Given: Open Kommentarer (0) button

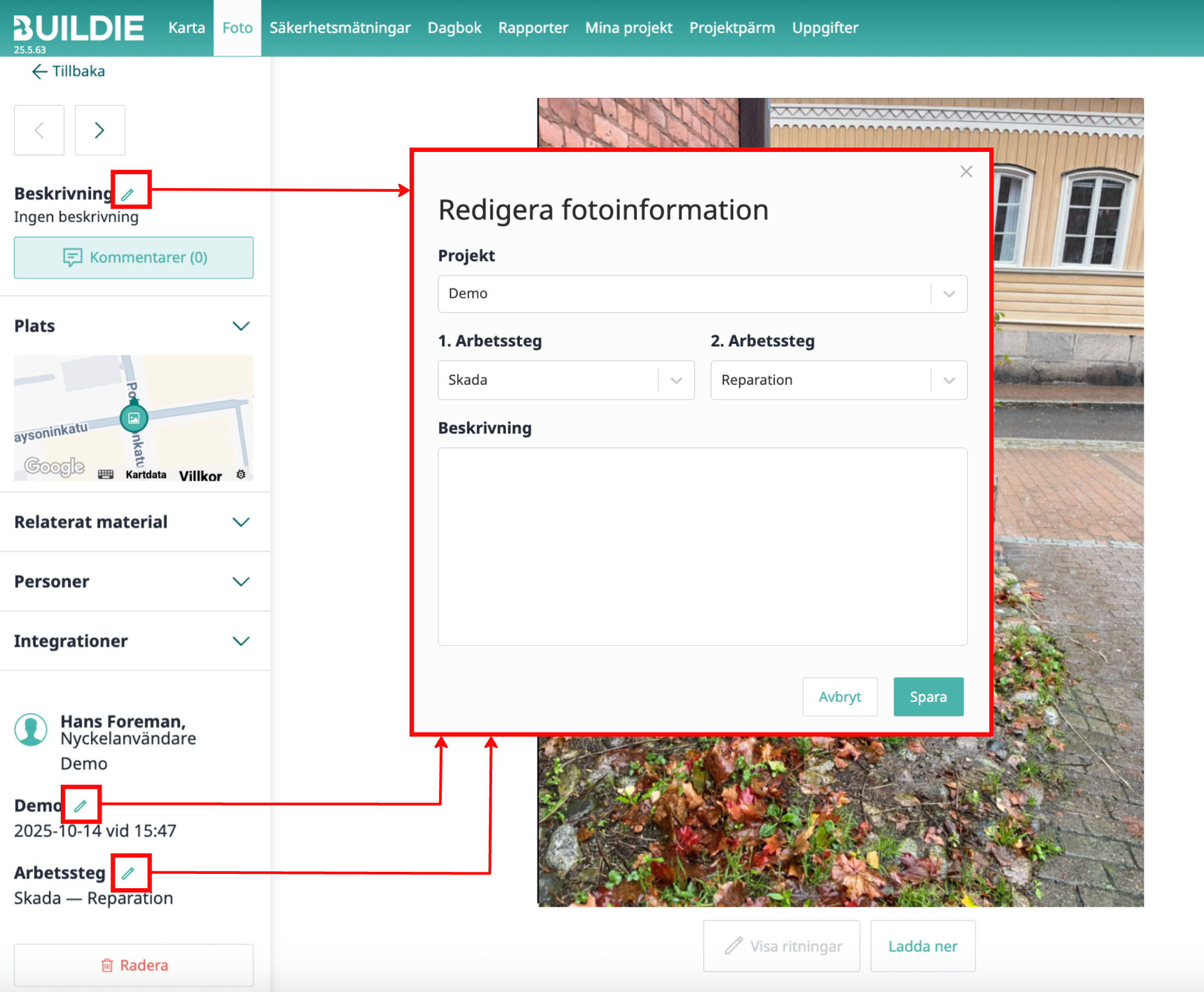Looking at the screenshot, I should (x=134, y=257).
